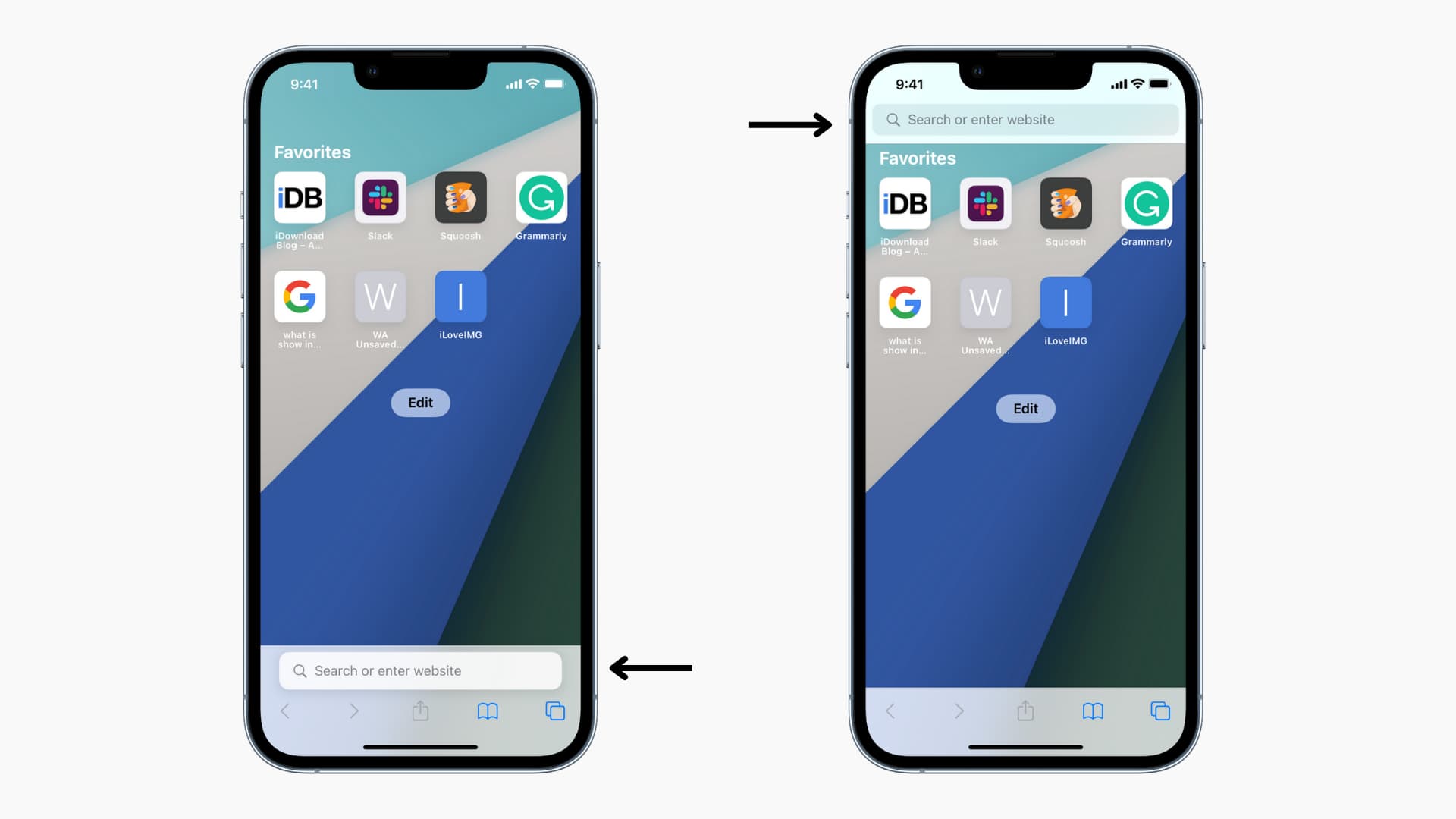Open Google search shortcut
Viewport: 1456px width, 819px height.
click(300, 296)
